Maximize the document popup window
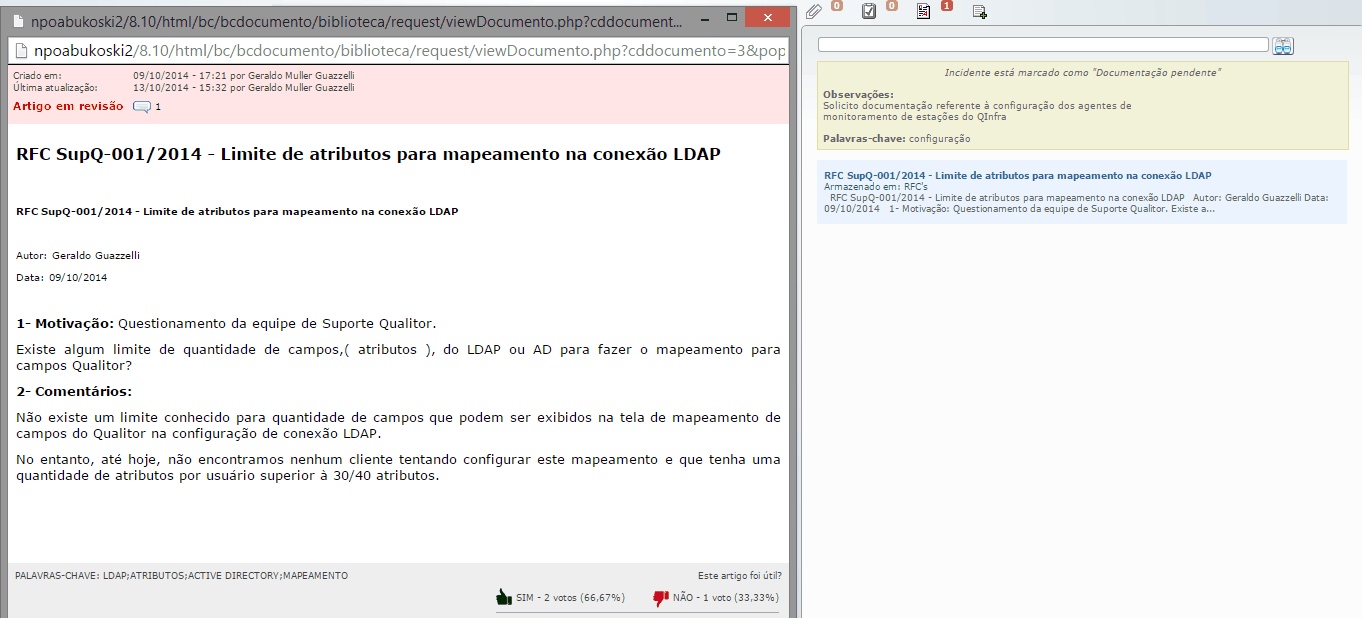Viewport: 1363px width, 620px height. click(x=731, y=18)
